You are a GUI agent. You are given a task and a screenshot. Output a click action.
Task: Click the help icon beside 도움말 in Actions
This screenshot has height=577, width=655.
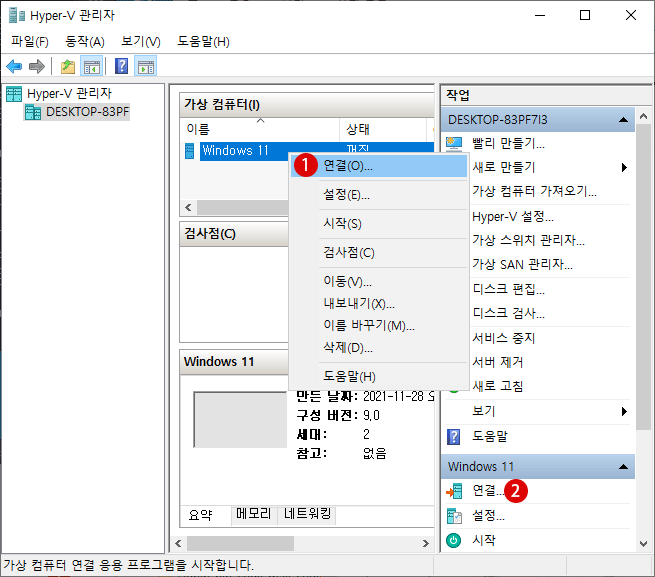[x=454, y=437]
